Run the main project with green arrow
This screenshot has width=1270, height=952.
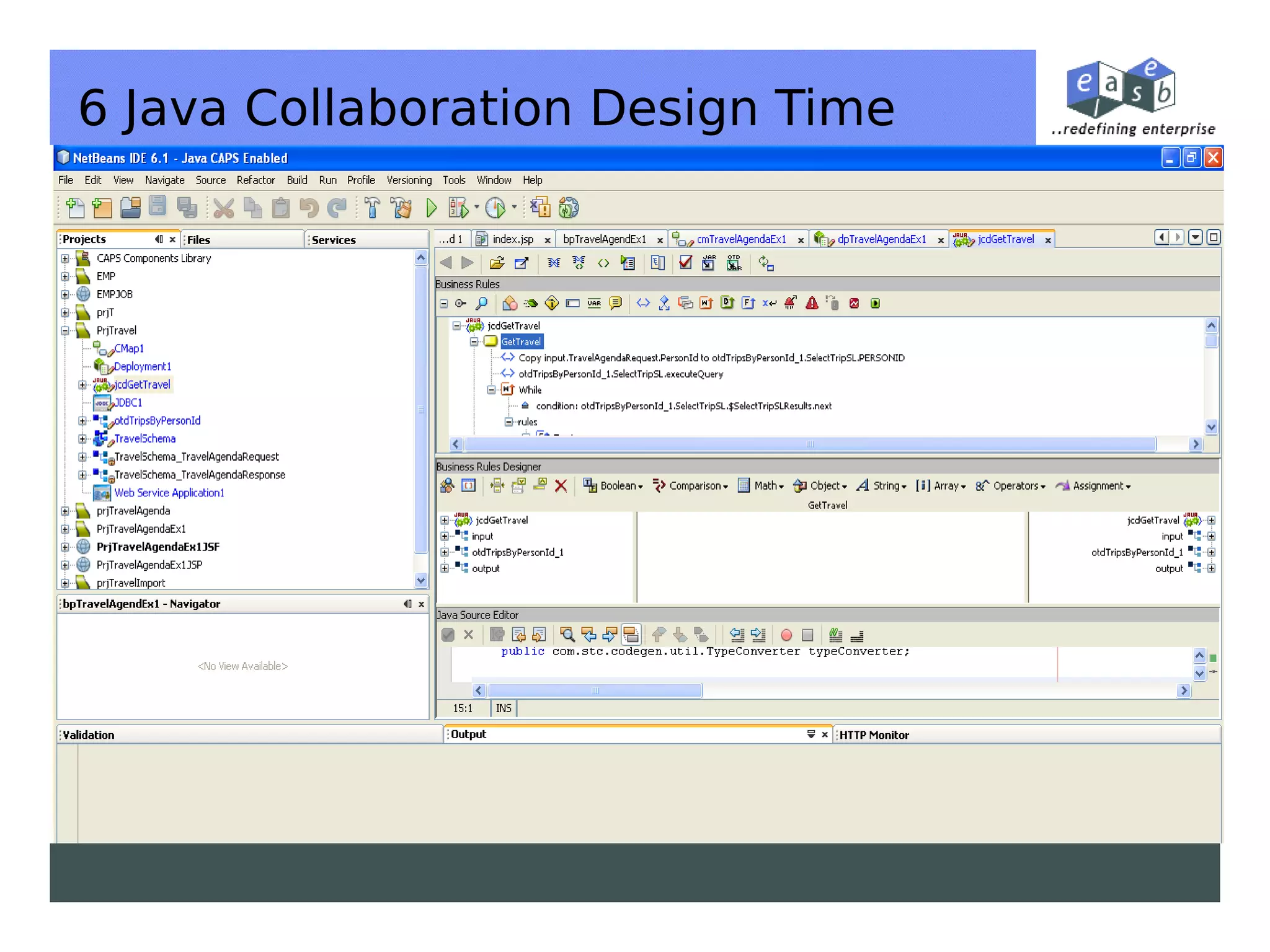point(432,208)
